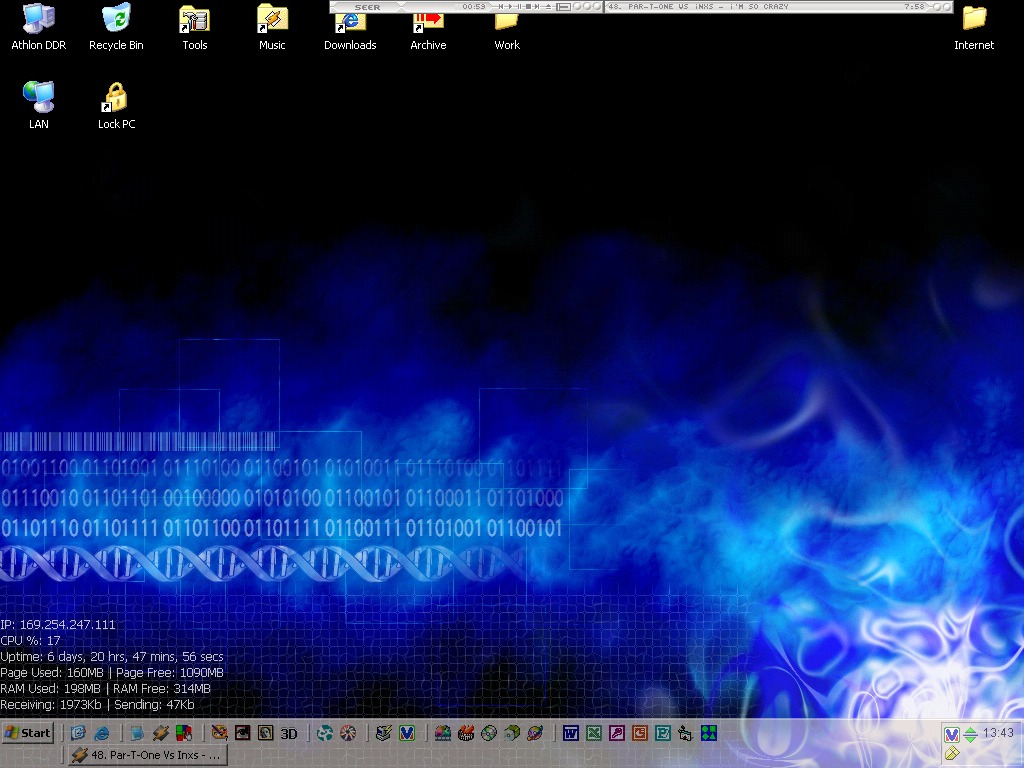Launch Internet Explorer from Quick Launch
This screenshot has width=1024, height=768.
pyautogui.click(x=102, y=733)
